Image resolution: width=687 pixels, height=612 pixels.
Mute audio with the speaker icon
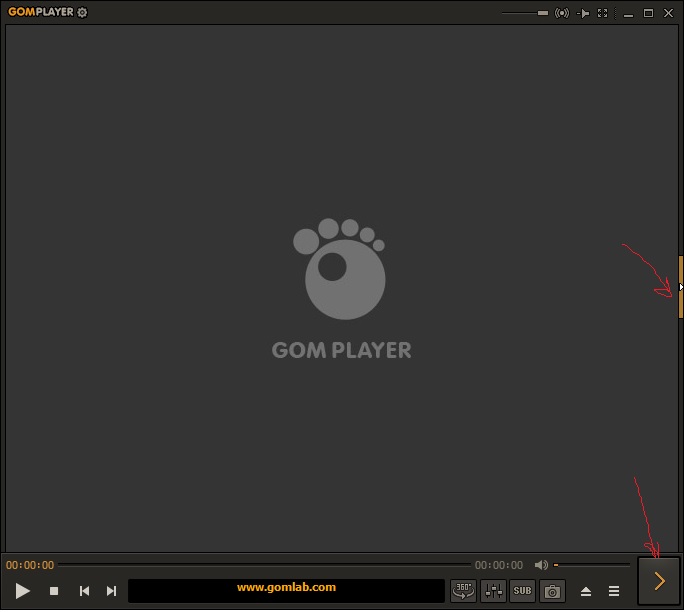543,566
